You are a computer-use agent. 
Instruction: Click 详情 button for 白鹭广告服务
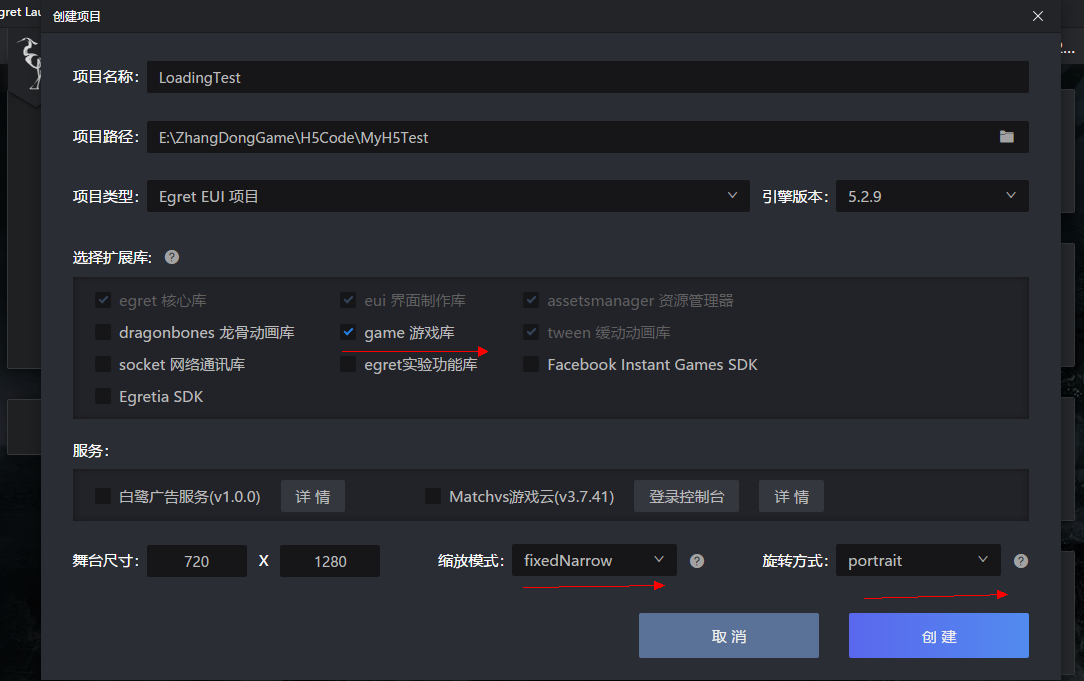tap(312, 496)
